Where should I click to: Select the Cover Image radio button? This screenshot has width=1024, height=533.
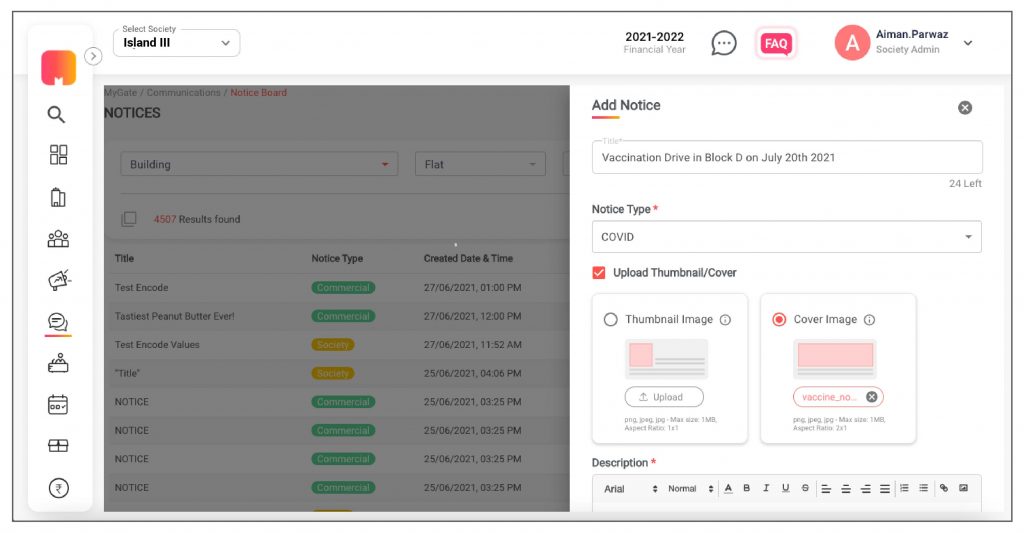[x=779, y=320]
